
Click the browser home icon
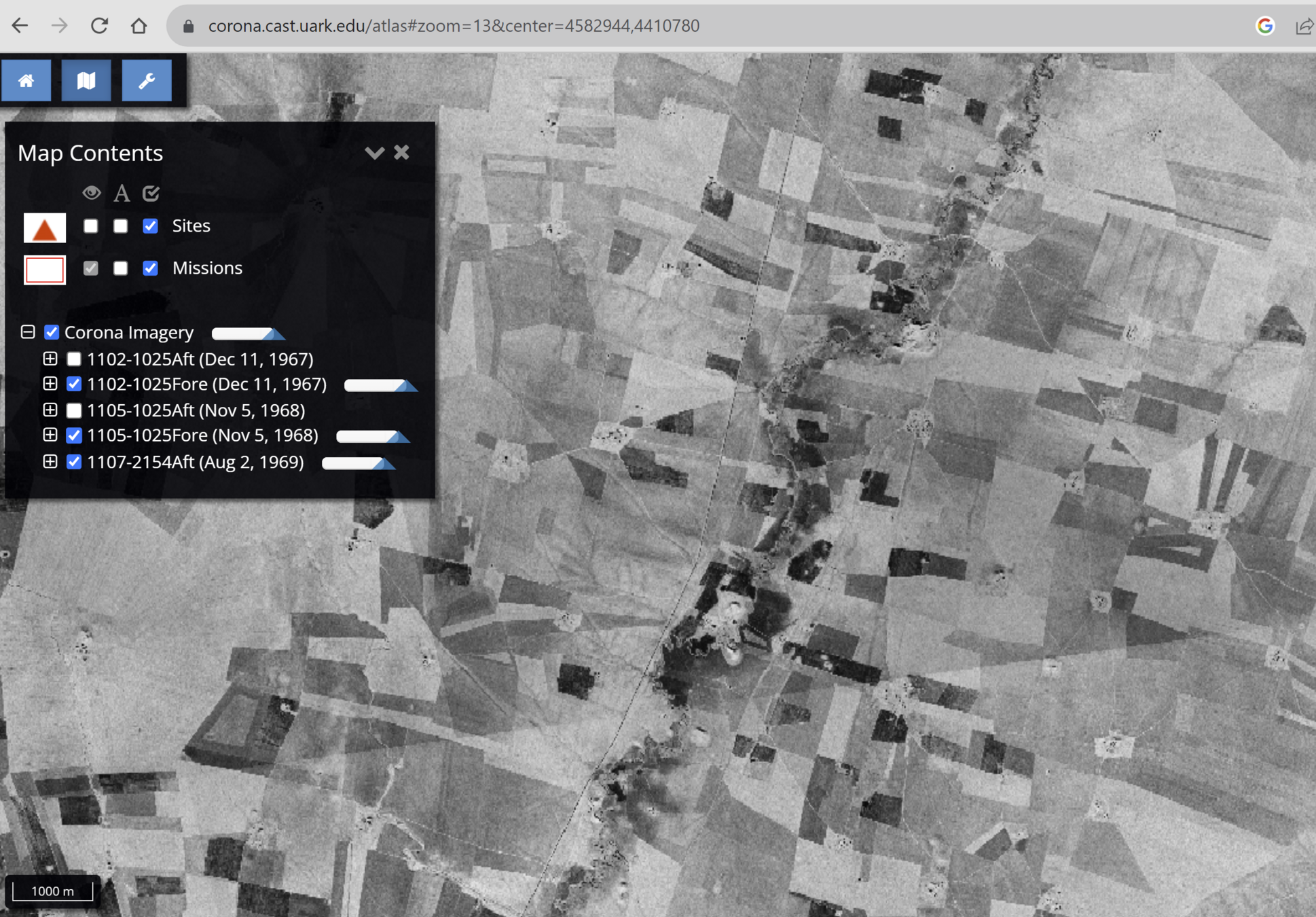[139, 26]
